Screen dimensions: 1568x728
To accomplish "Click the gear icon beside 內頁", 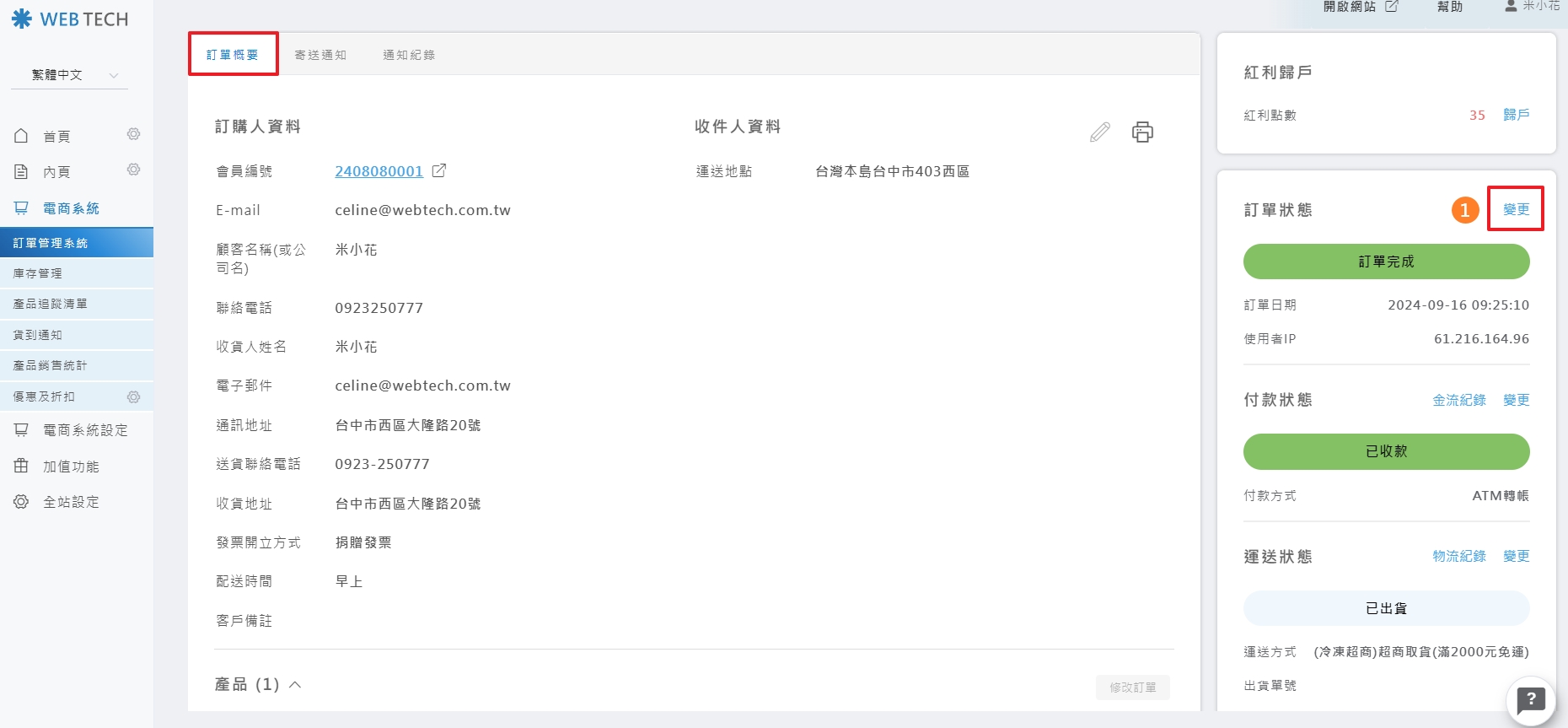I will [133, 170].
